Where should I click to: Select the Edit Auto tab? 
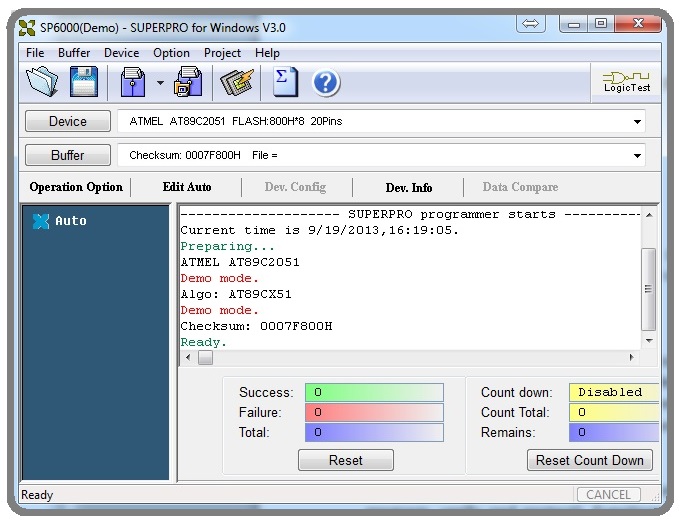pyautogui.click(x=187, y=187)
